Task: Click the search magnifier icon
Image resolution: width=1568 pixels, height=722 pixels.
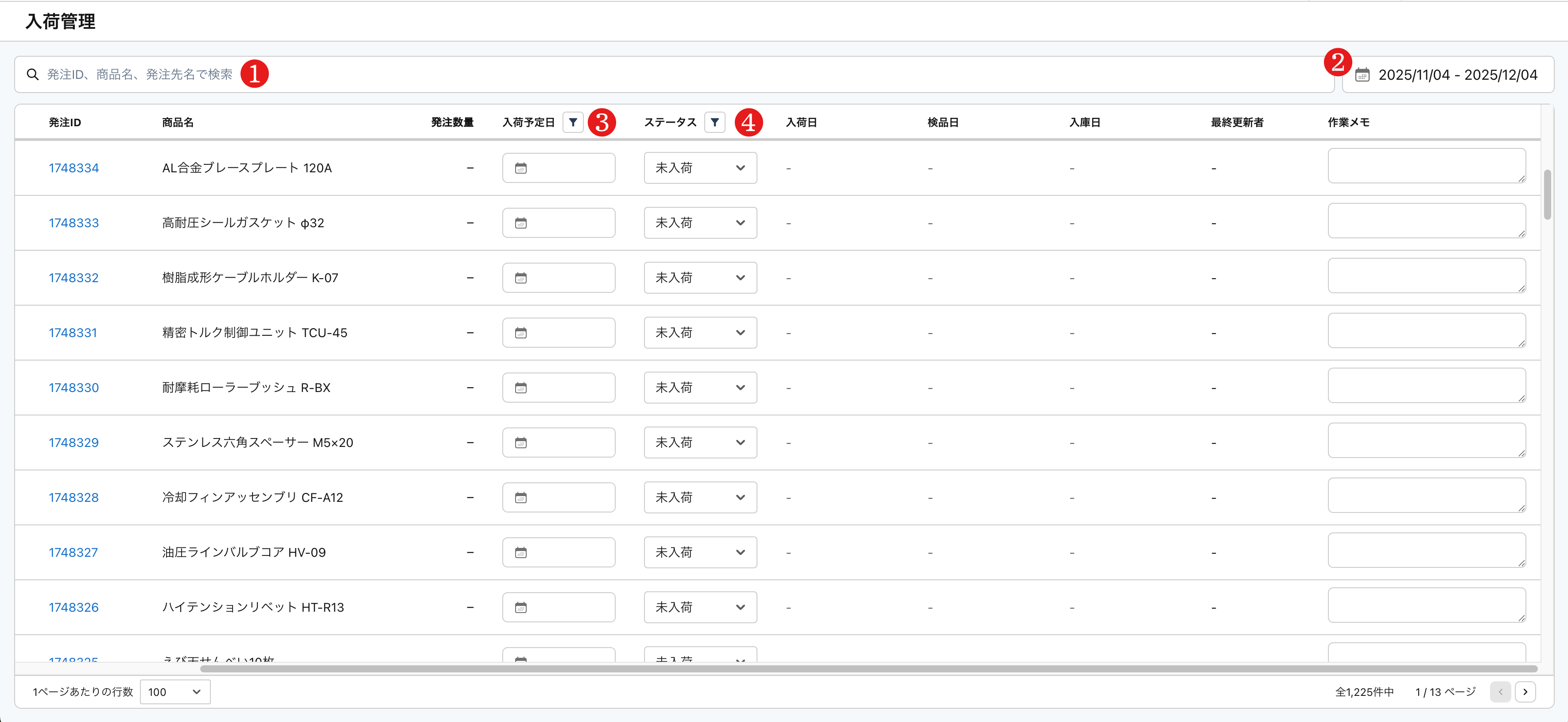Action: click(x=33, y=74)
